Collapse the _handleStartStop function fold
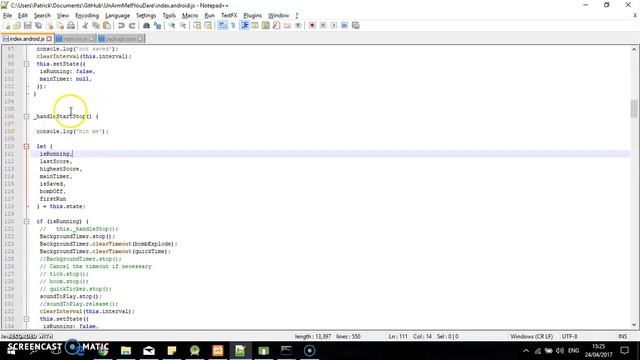This screenshot has height=360, width=640. click(26, 116)
